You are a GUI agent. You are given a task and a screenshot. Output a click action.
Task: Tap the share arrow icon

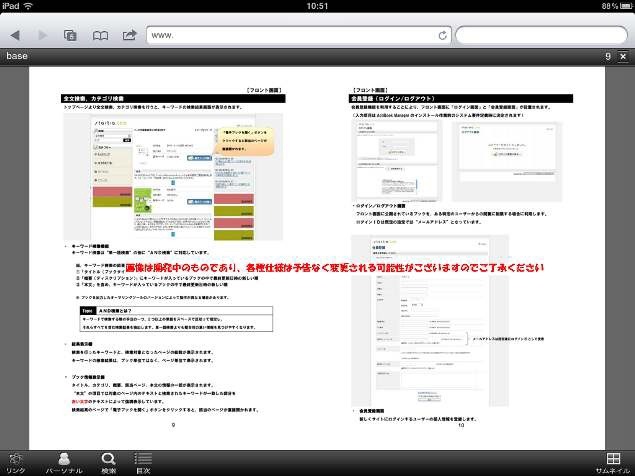[129, 35]
